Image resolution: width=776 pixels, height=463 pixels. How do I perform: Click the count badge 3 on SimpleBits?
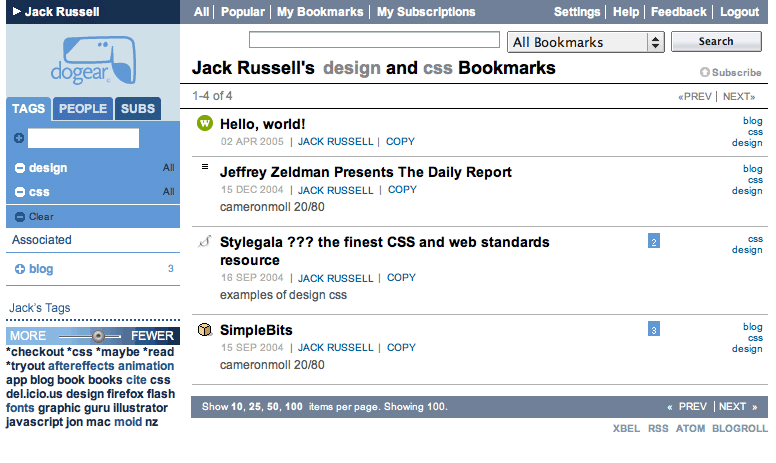[654, 329]
